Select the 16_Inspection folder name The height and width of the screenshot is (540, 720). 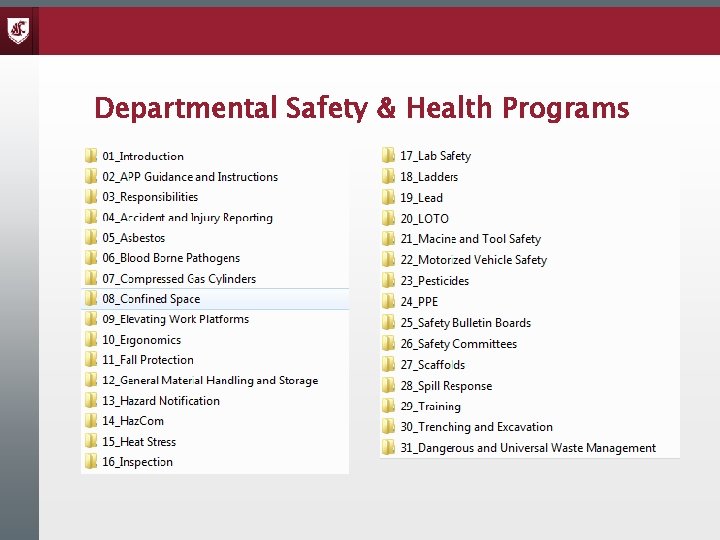pyautogui.click(x=137, y=462)
